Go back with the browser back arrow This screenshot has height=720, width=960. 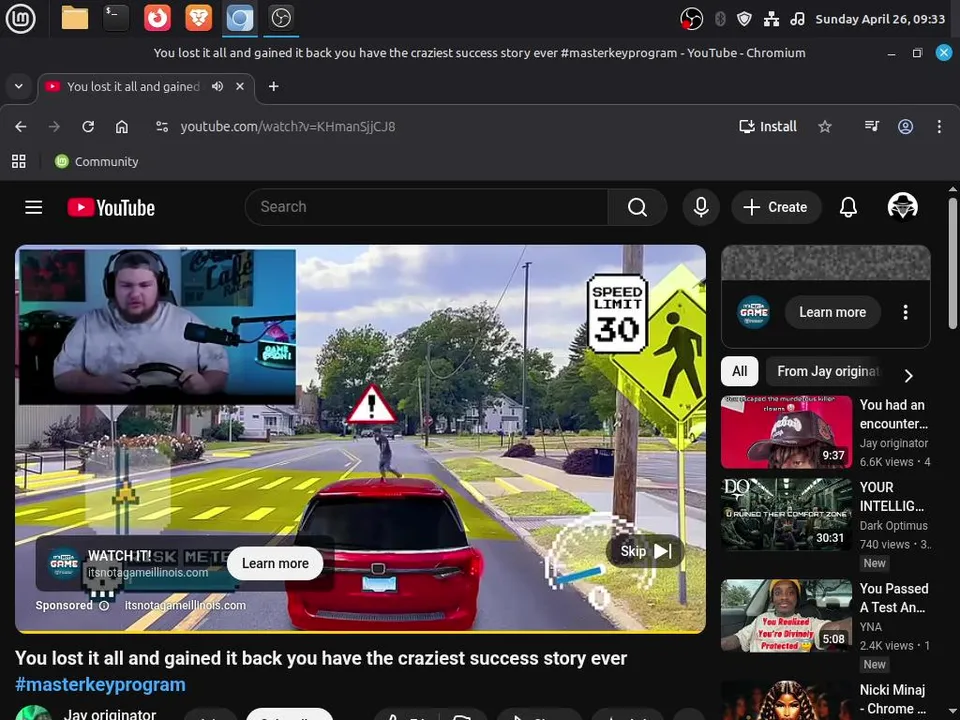click(x=21, y=127)
